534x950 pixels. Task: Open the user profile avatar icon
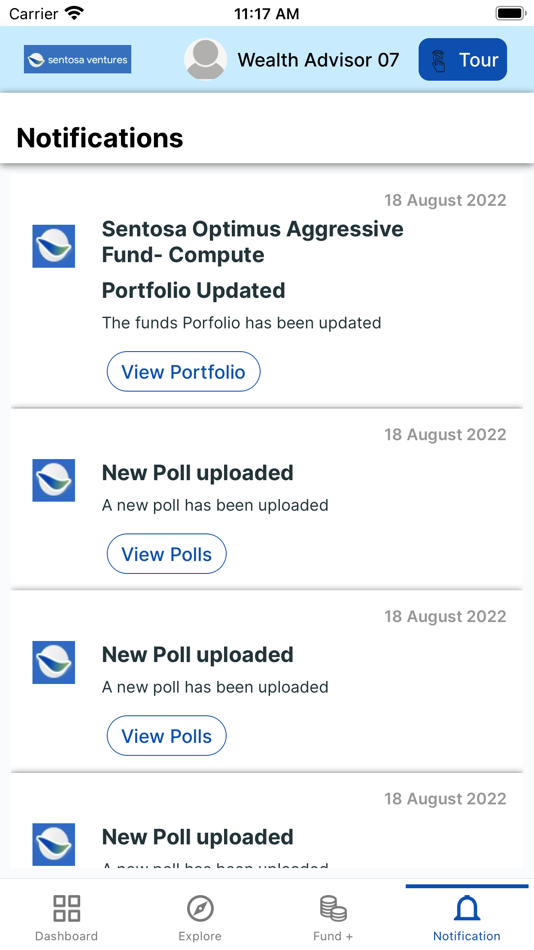pyautogui.click(x=205, y=59)
